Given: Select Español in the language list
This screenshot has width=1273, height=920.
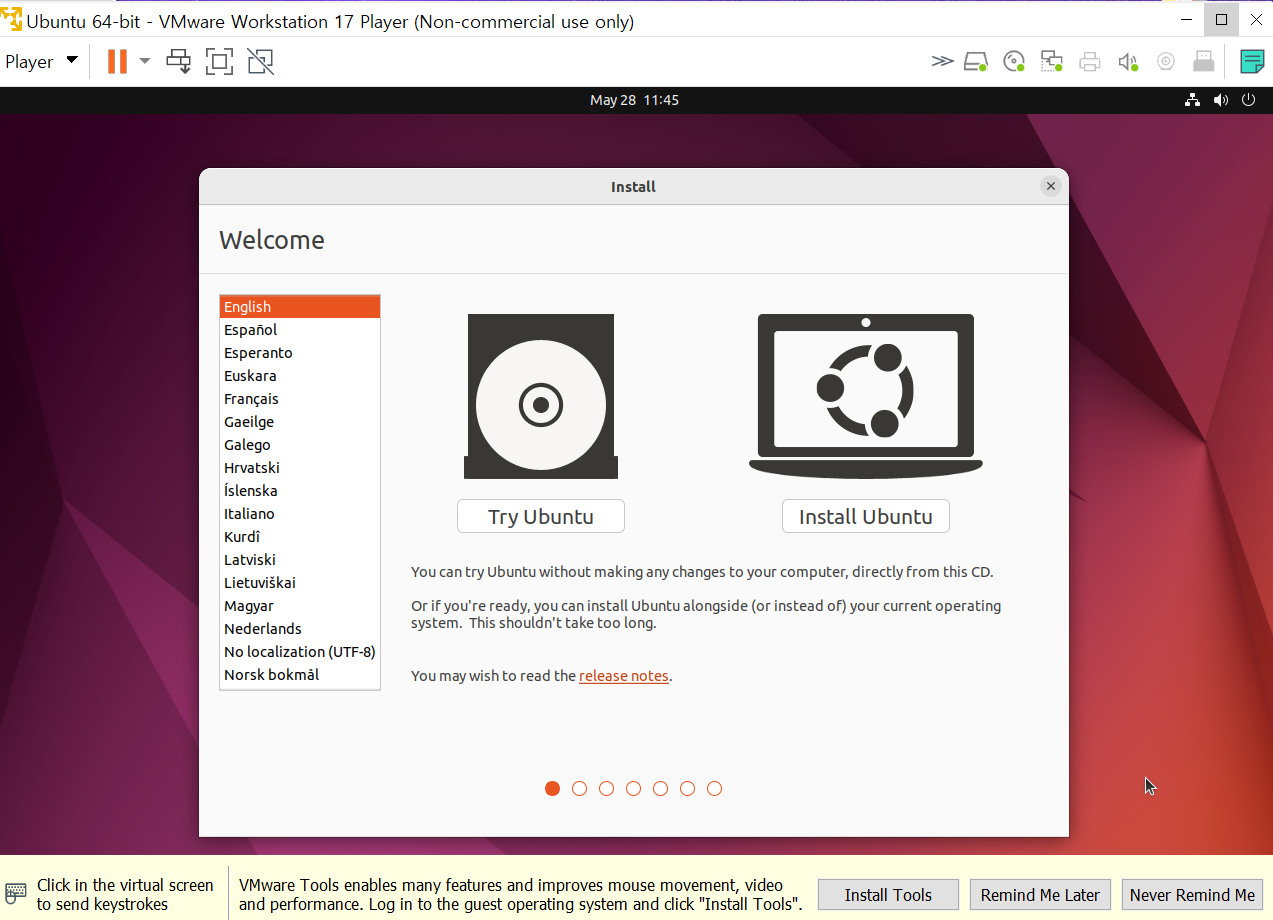Looking at the screenshot, I should click(300, 330).
